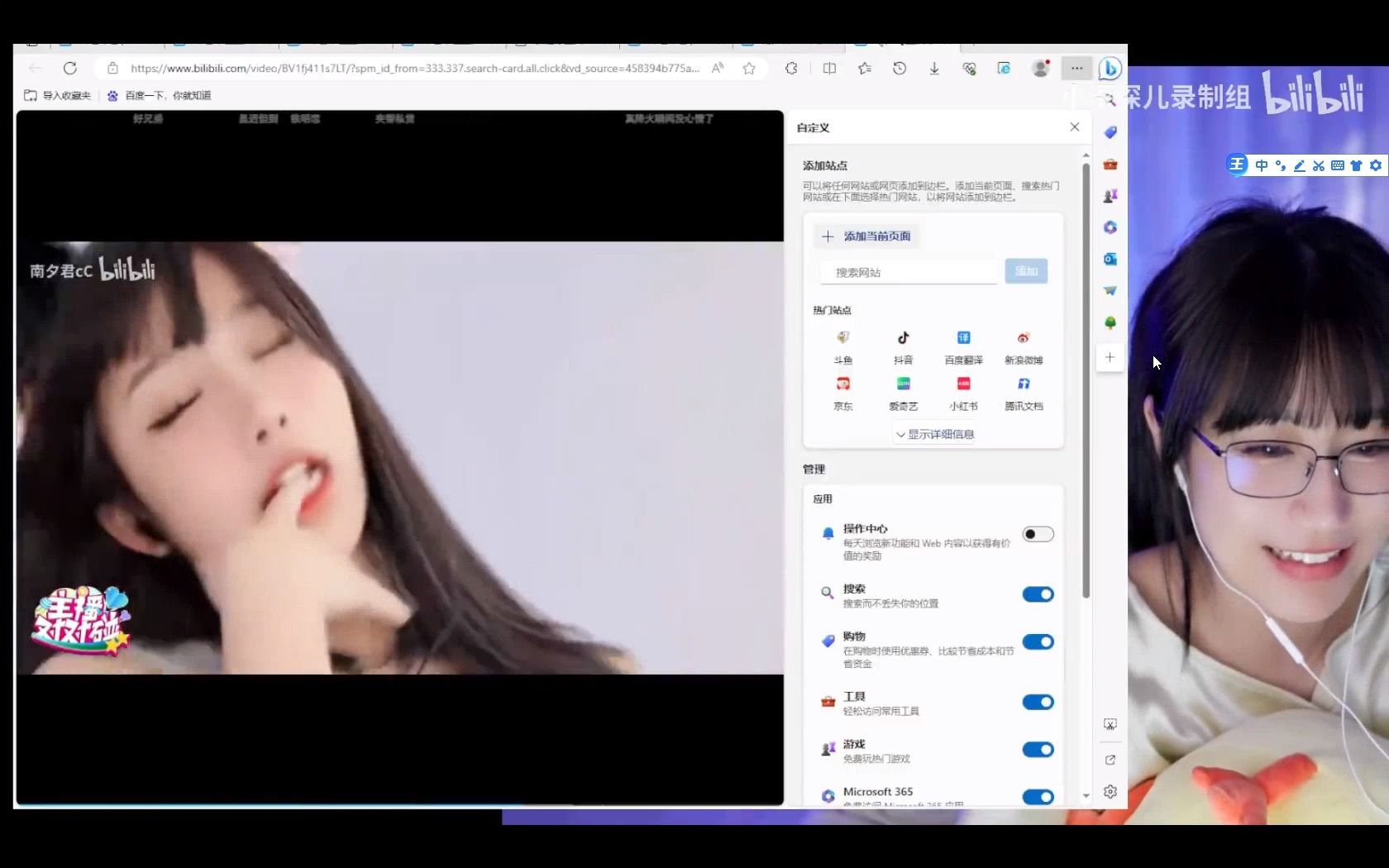The width and height of the screenshot is (1389, 868).
Task: Open sidebar Shopping tag icon
Action: coord(1110,132)
